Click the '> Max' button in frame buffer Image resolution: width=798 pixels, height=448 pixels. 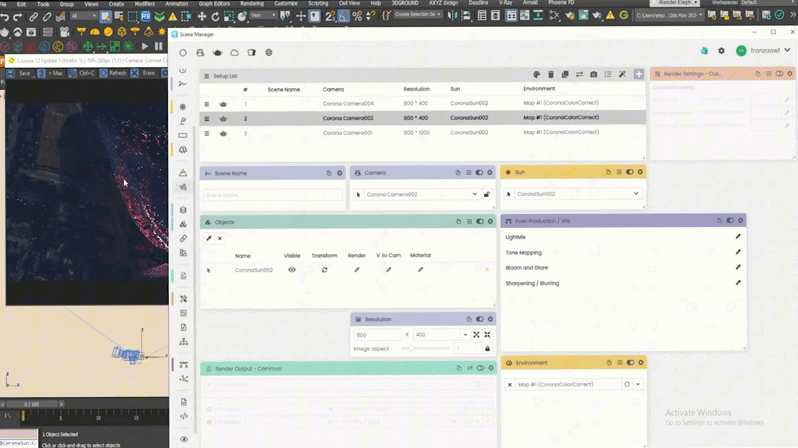click(x=50, y=73)
